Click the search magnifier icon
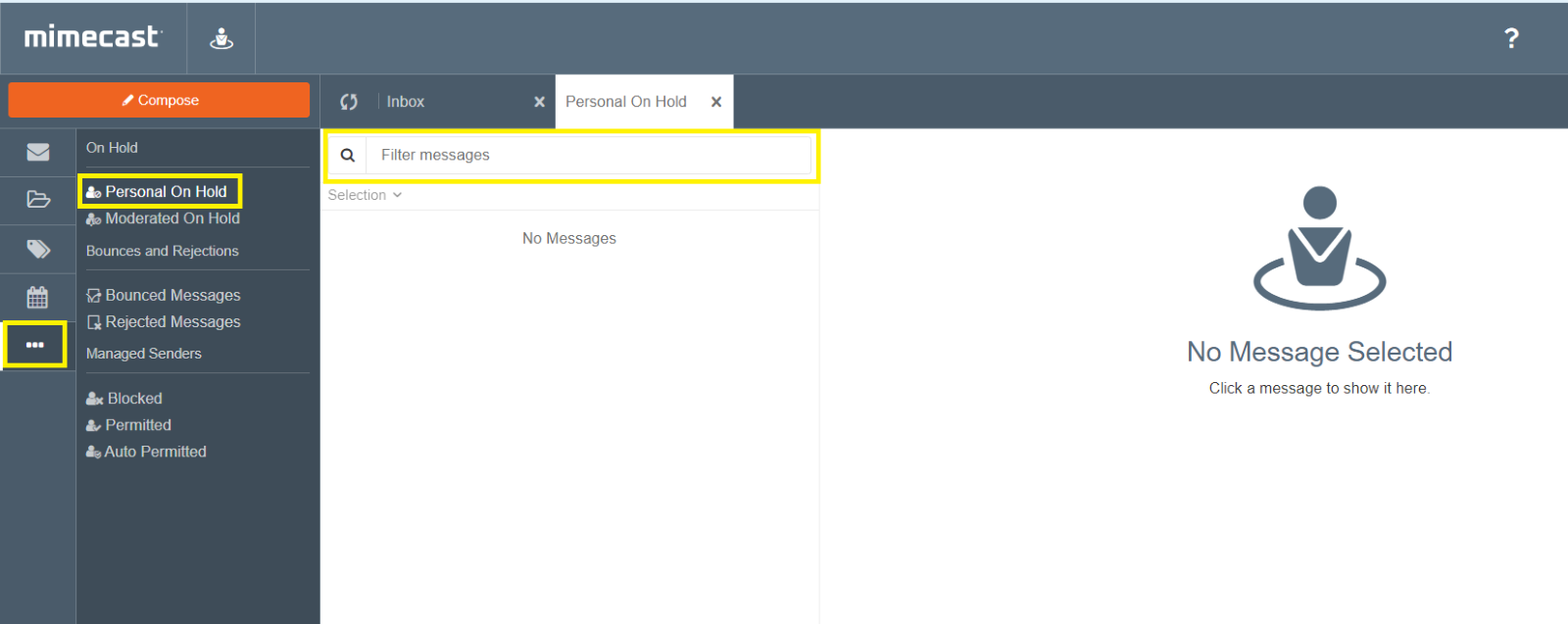1568x624 pixels. click(348, 155)
